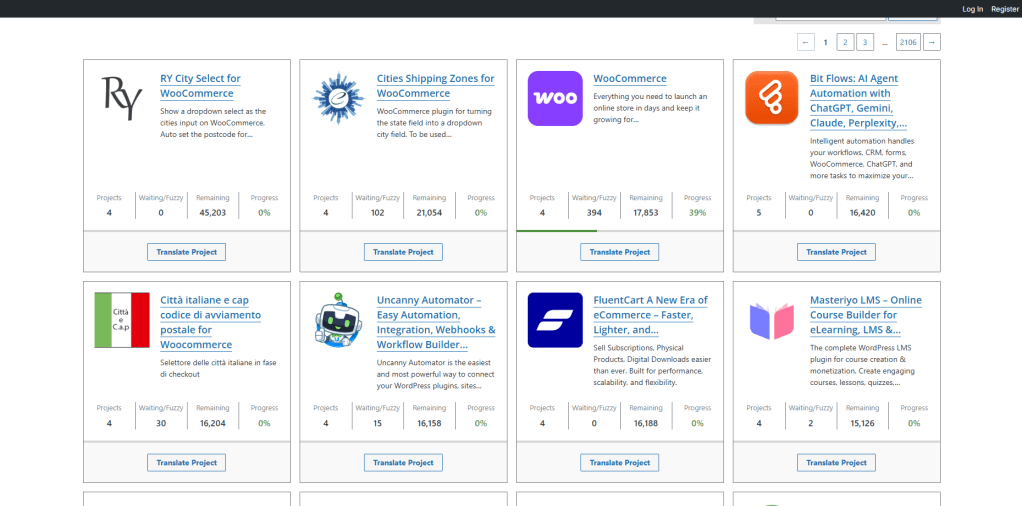
Task: Open the Log In link
Action: click(972, 9)
